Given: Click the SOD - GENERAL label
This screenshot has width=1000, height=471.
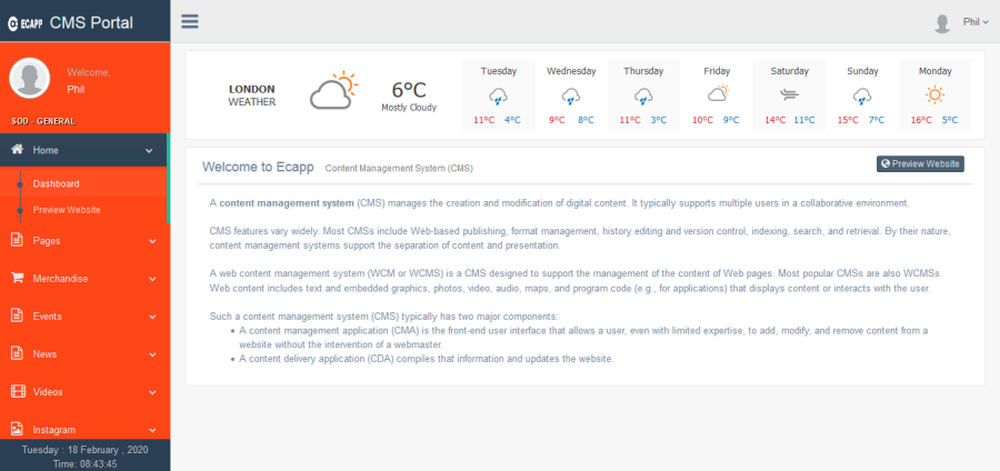Looking at the screenshot, I should [43, 121].
